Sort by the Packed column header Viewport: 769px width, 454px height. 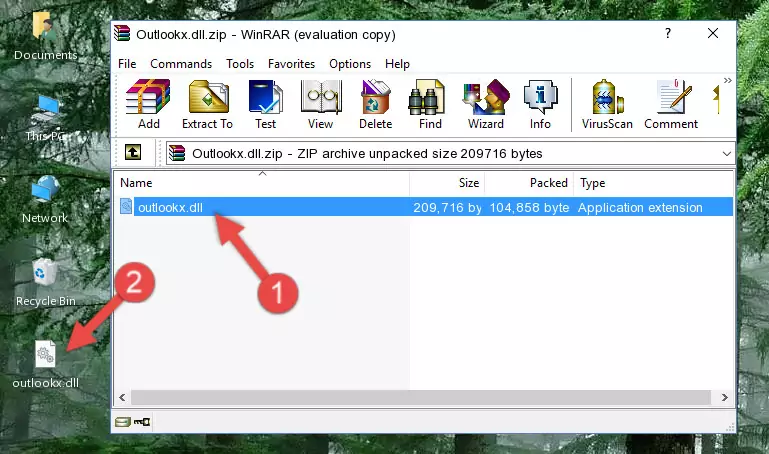click(529, 183)
